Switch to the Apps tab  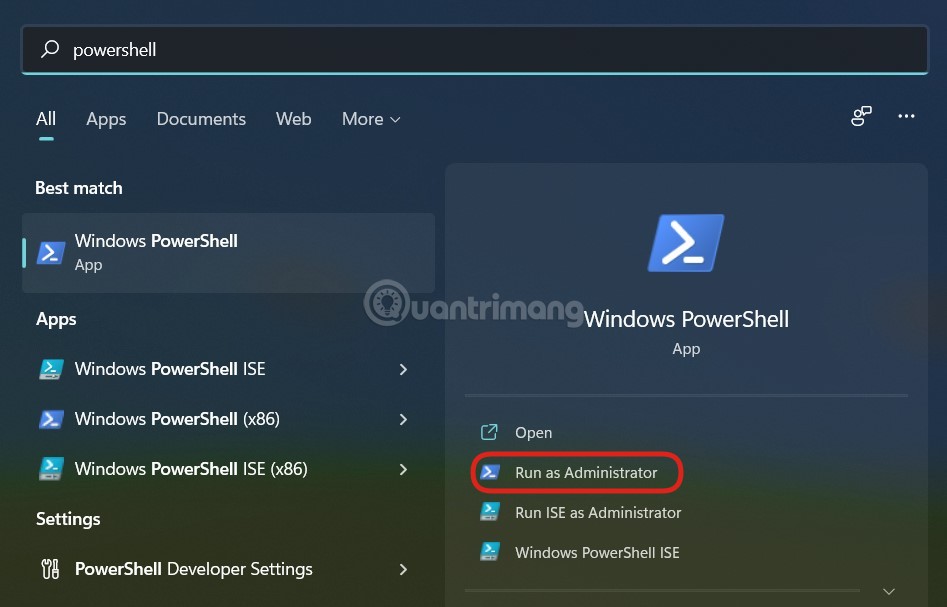pyautogui.click(x=106, y=119)
